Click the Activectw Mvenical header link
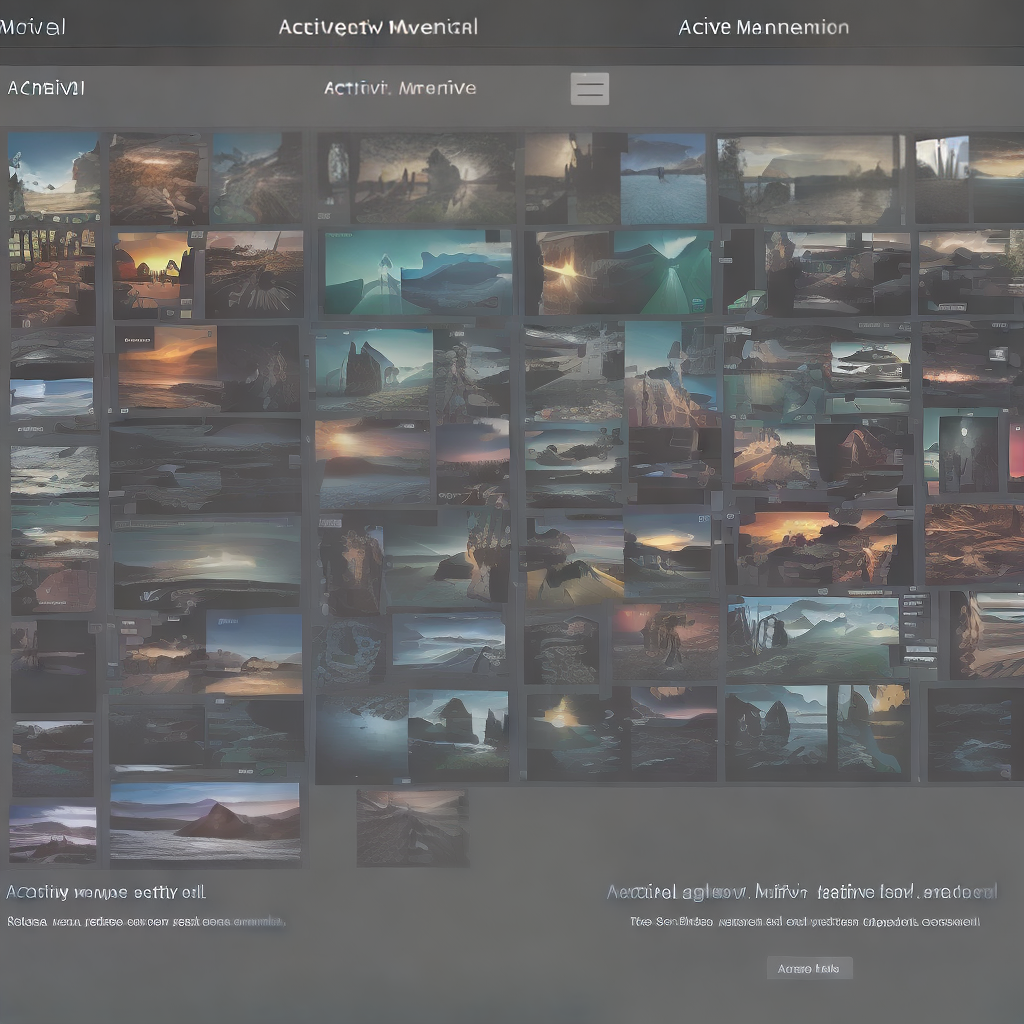 click(378, 27)
